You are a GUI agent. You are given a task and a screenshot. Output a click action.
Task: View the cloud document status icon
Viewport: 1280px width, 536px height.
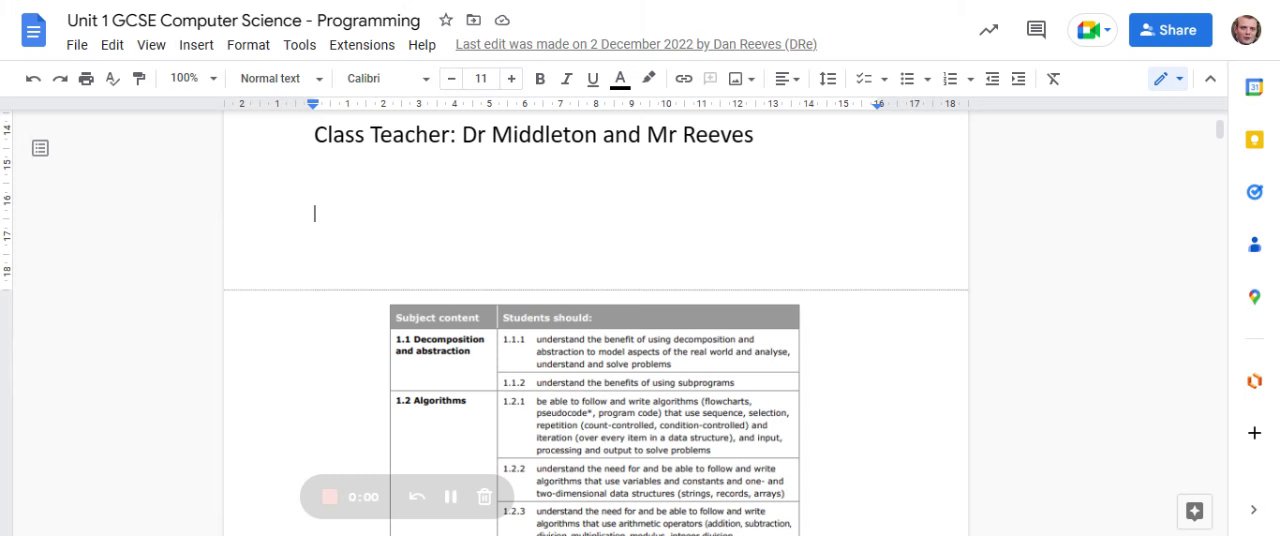502,20
